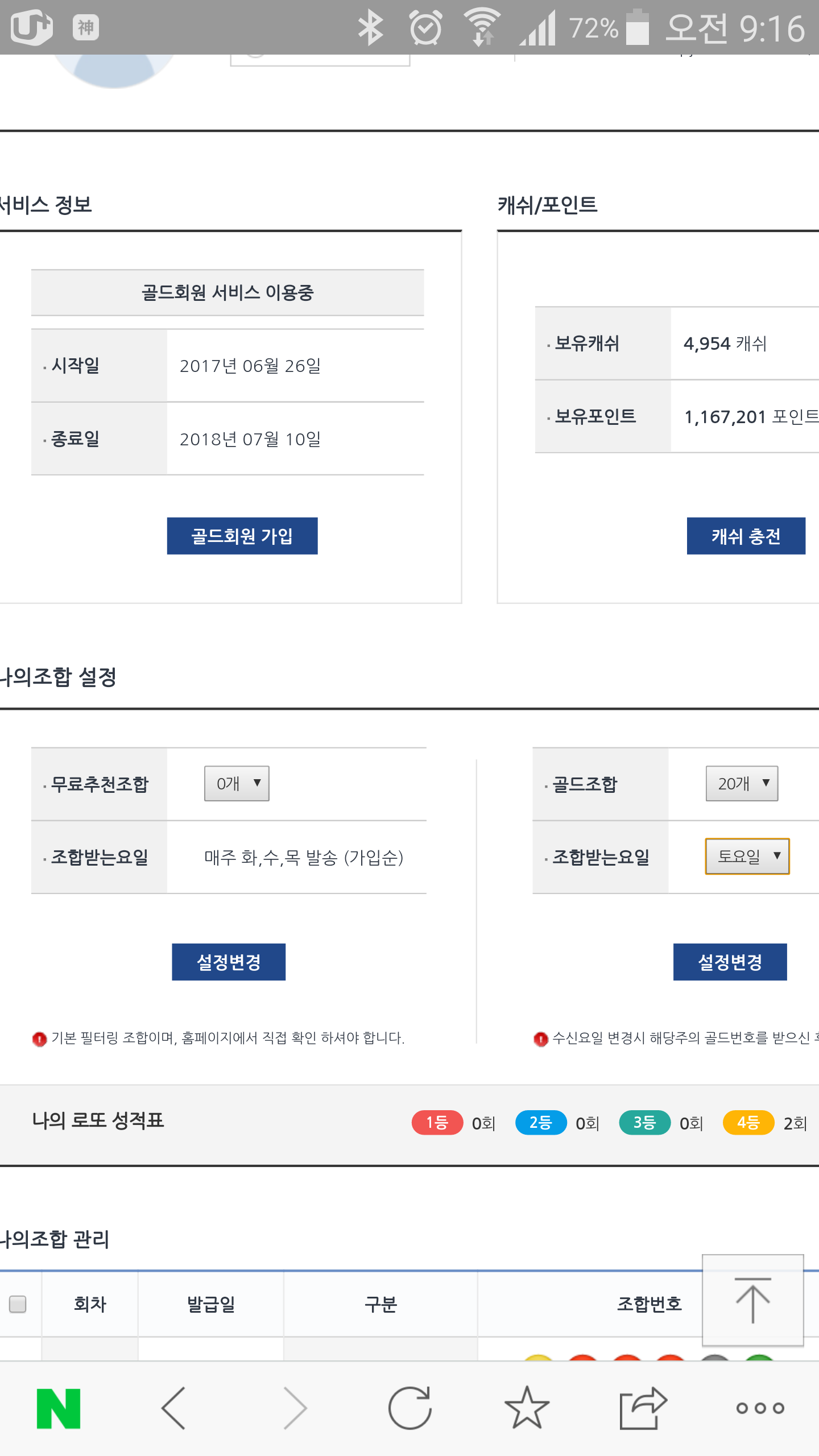Screen dimensions: 819x1456
Task: Open the three-dot more menu
Action: (760, 1408)
